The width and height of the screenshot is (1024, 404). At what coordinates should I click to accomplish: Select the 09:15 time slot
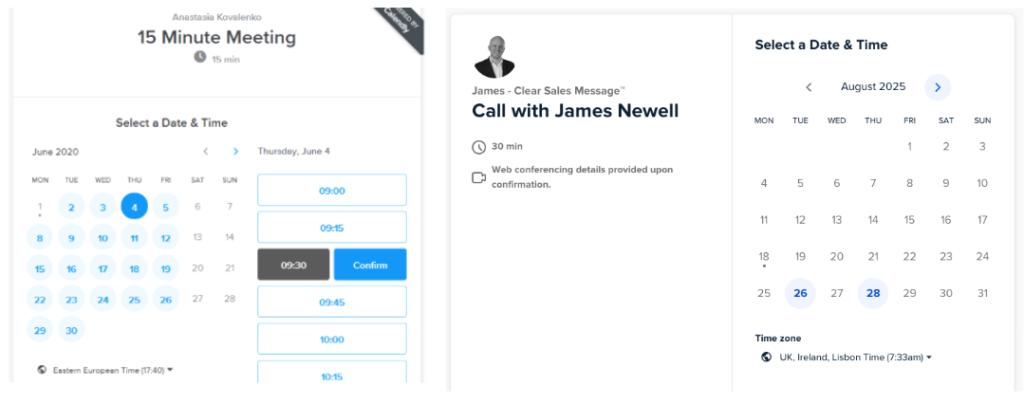pyautogui.click(x=332, y=228)
